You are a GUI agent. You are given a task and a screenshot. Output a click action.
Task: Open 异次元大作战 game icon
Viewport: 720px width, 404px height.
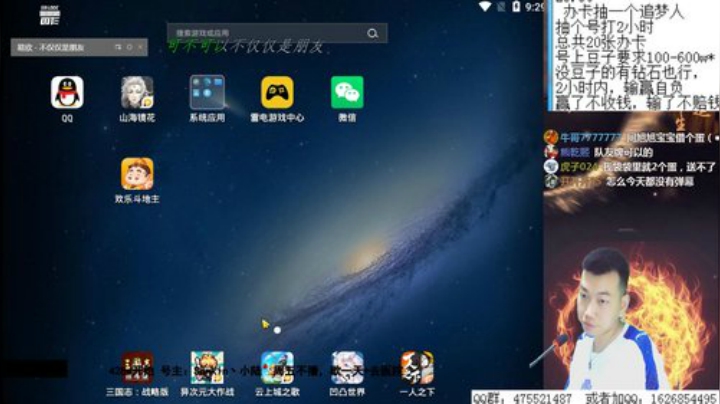[x=207, y=368]
